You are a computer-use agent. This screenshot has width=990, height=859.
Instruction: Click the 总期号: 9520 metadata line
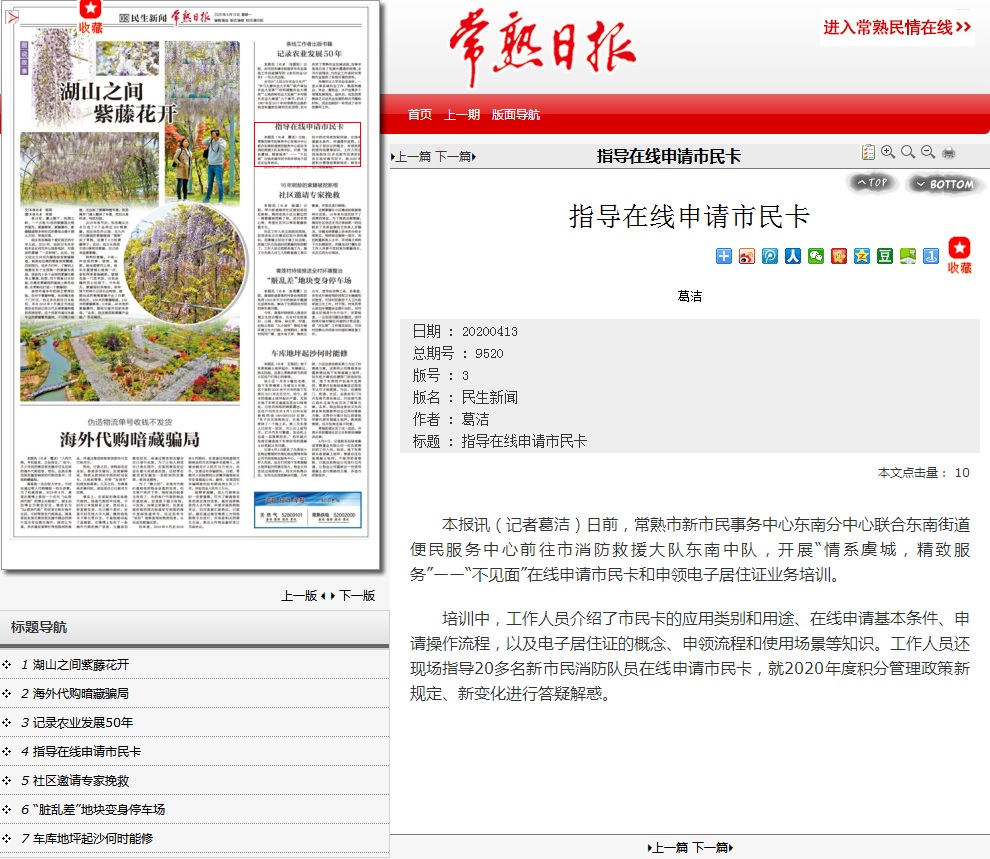(458, 353)
